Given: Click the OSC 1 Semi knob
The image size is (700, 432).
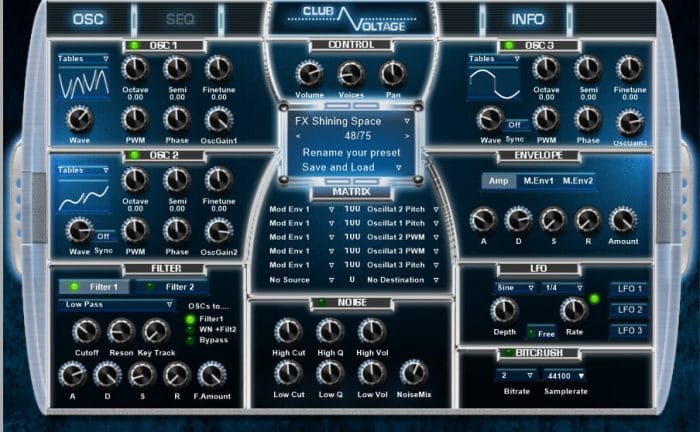Looking at the screenshot, I should (x=177, y=68).
